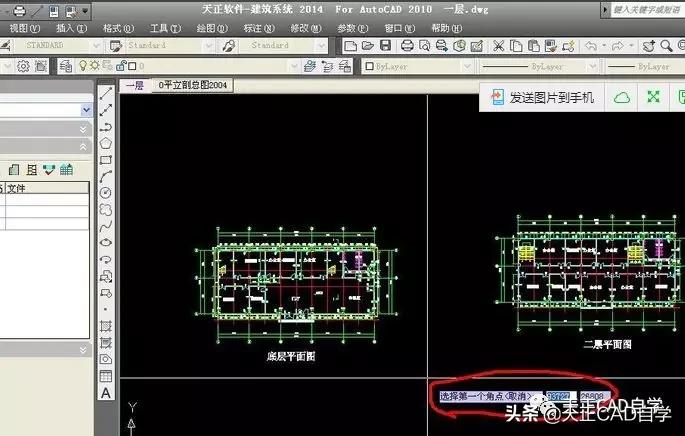
Task: Expand bottom panel section chevron
Action: pyautogui.click(x=83, y=349)
